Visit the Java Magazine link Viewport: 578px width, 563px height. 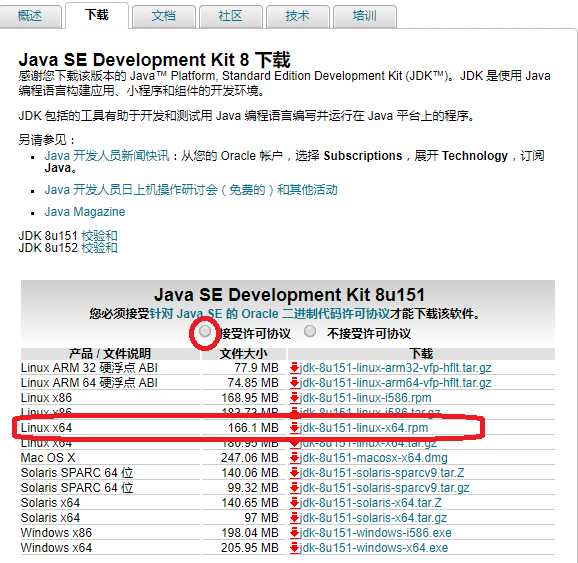pos(85,212)
